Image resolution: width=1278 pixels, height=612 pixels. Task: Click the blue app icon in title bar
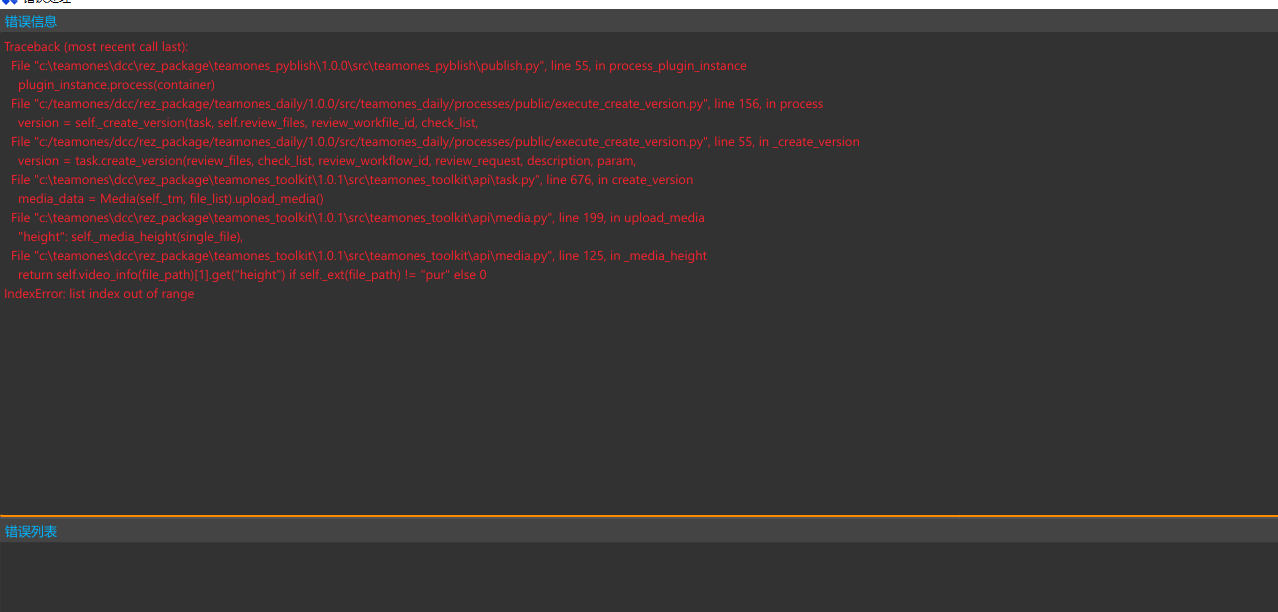coord(9,3)
